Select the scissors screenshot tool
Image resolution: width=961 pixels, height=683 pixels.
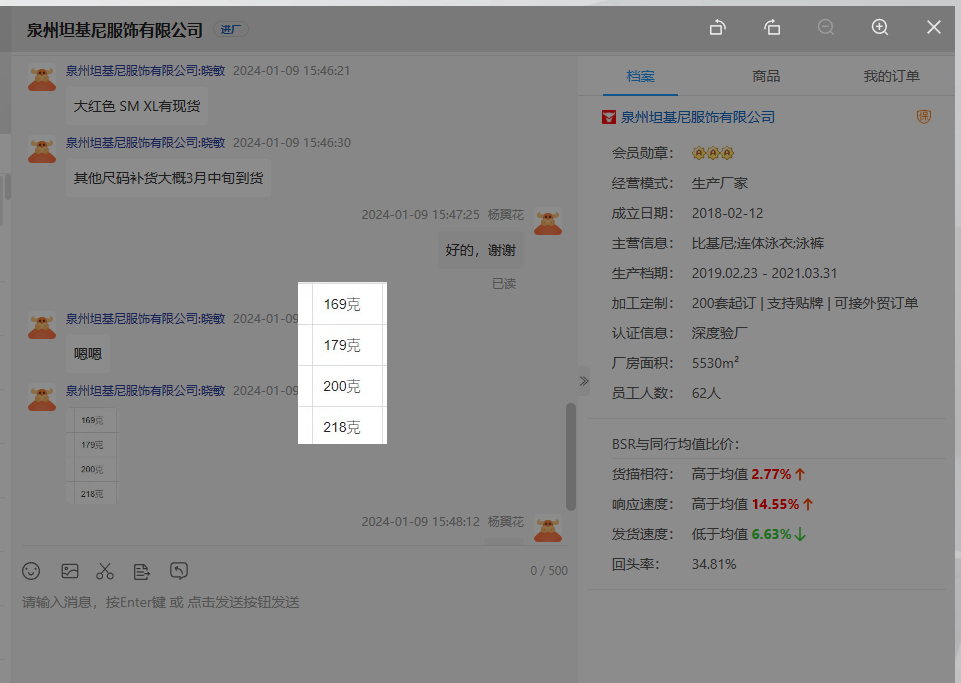(x=105, y=571)
